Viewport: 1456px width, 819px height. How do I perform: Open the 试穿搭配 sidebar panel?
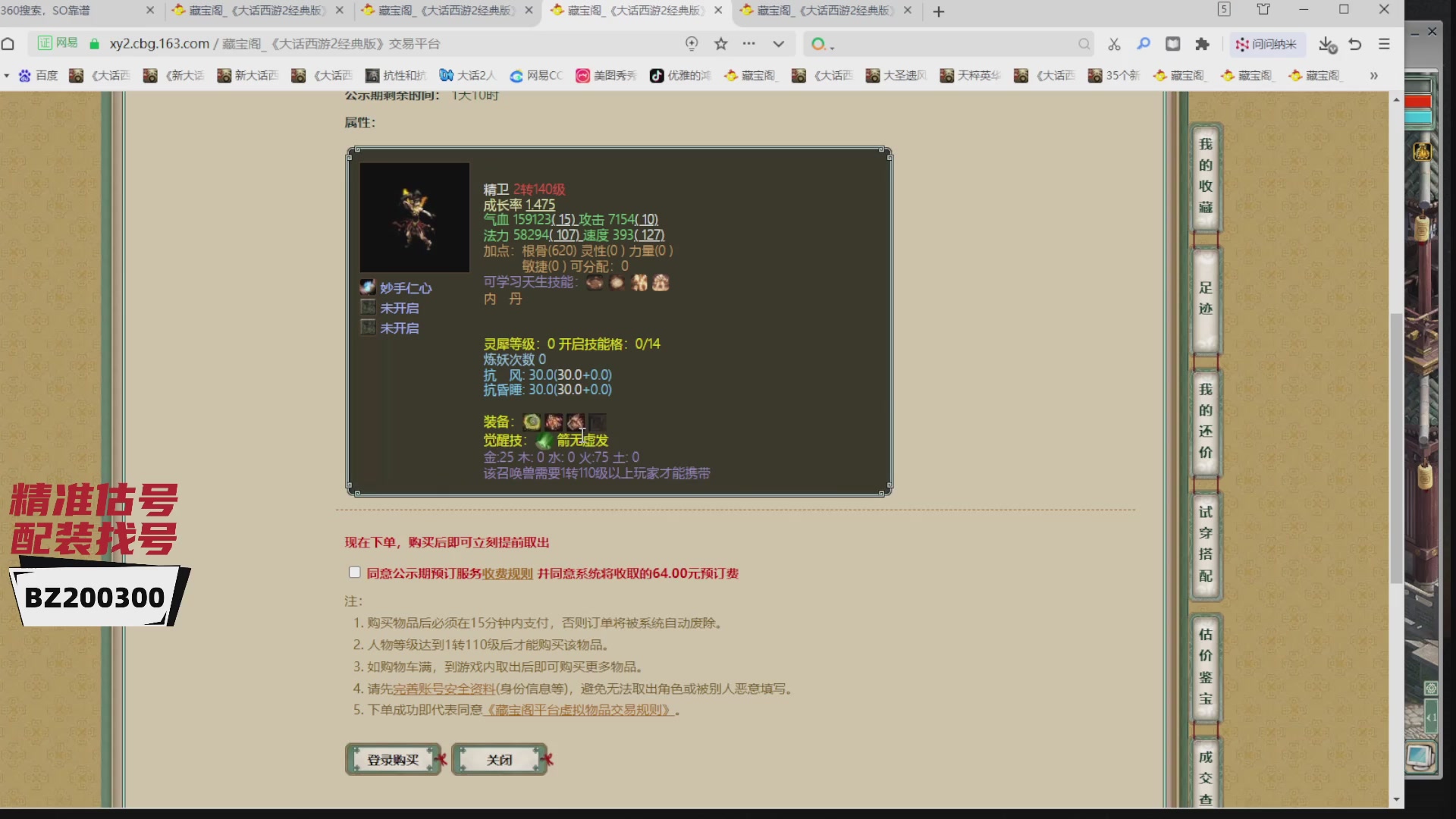click(x=1205, y=544)
